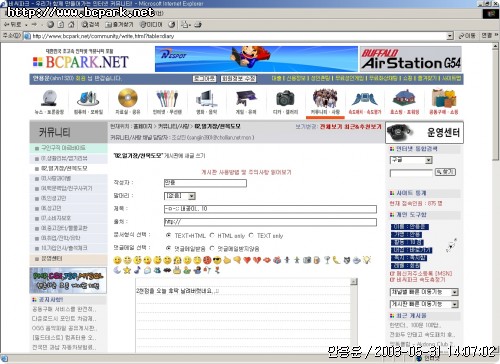Expand the address bar URL dropdown arrow
This screenshot has height=364, width=500.
(450, 36)
